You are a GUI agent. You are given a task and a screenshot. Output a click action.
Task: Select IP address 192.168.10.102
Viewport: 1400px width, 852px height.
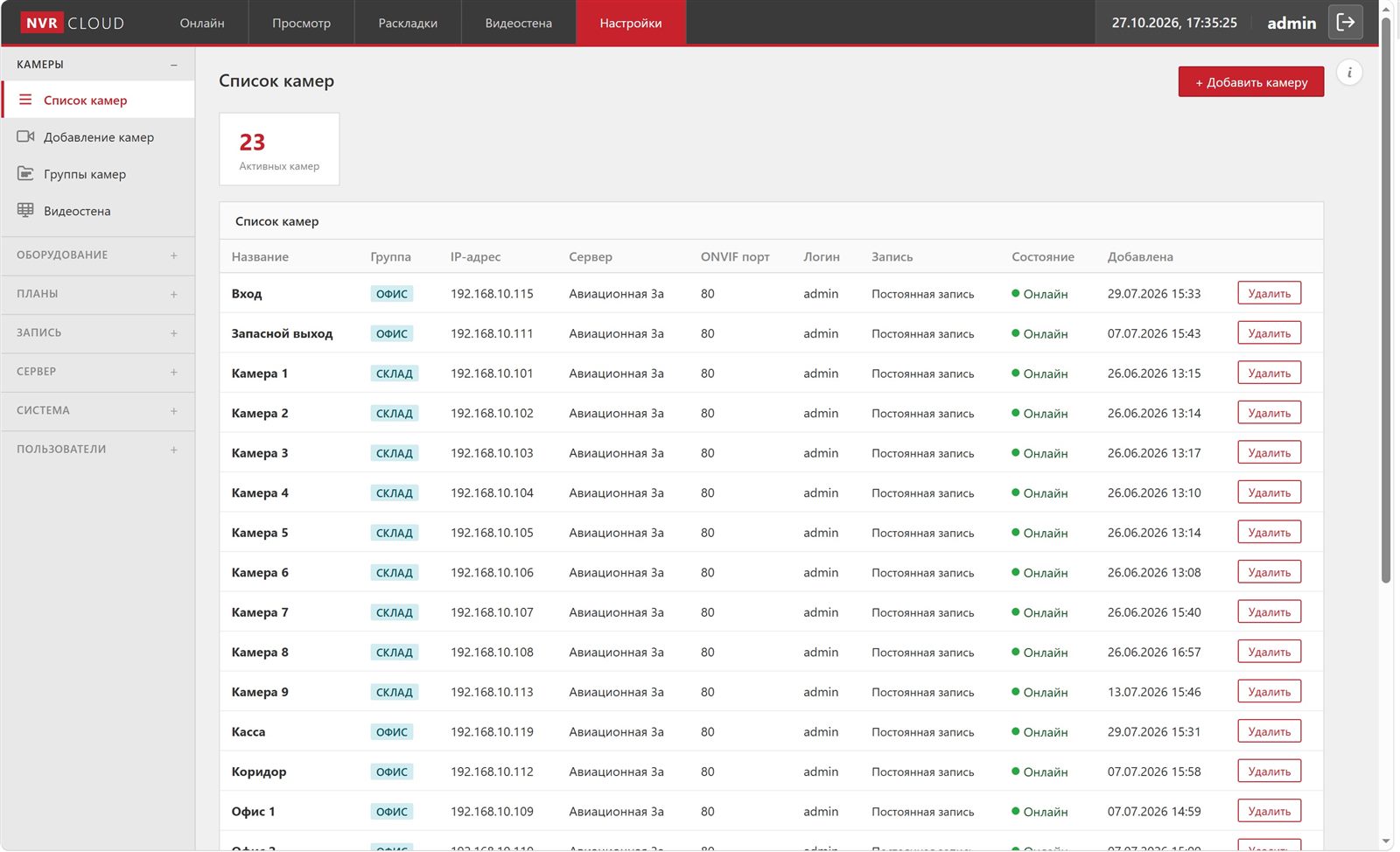(492, 413)
